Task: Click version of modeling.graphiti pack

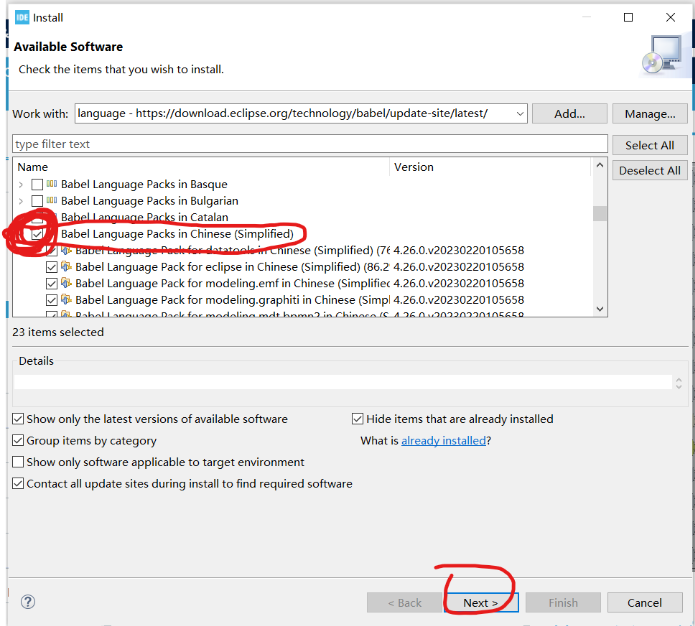Action: [459, 300]
